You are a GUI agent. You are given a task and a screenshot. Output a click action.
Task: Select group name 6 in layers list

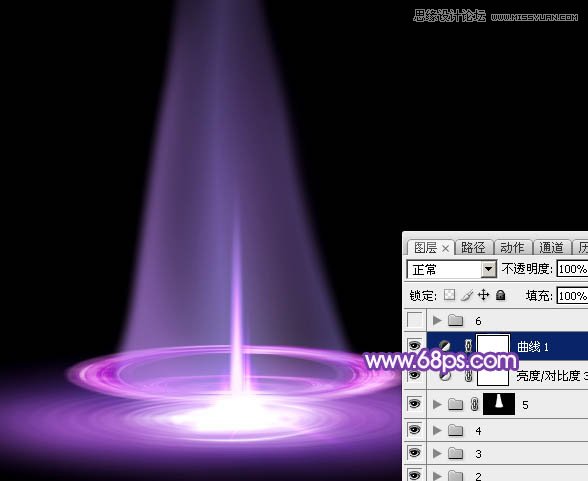pyautogui.click(x=478, y=321)
